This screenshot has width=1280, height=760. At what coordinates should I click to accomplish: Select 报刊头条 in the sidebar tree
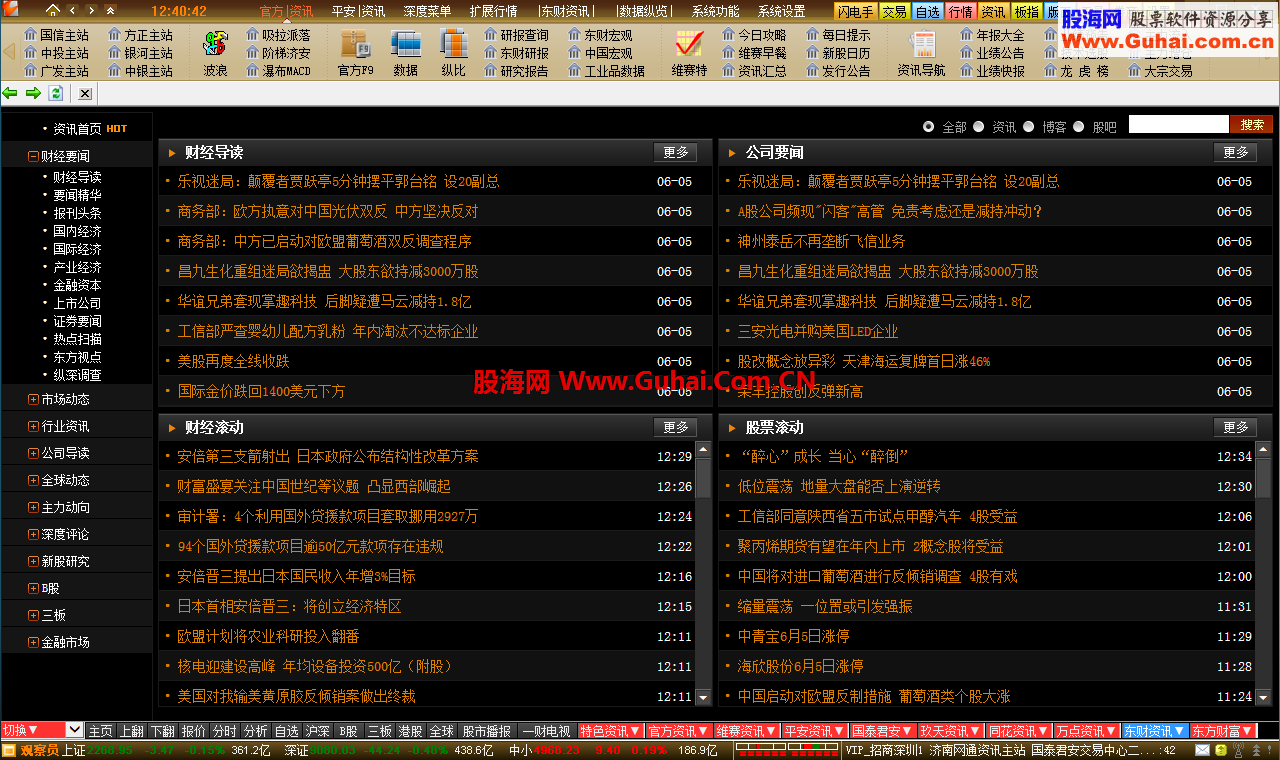click(77, 213)
